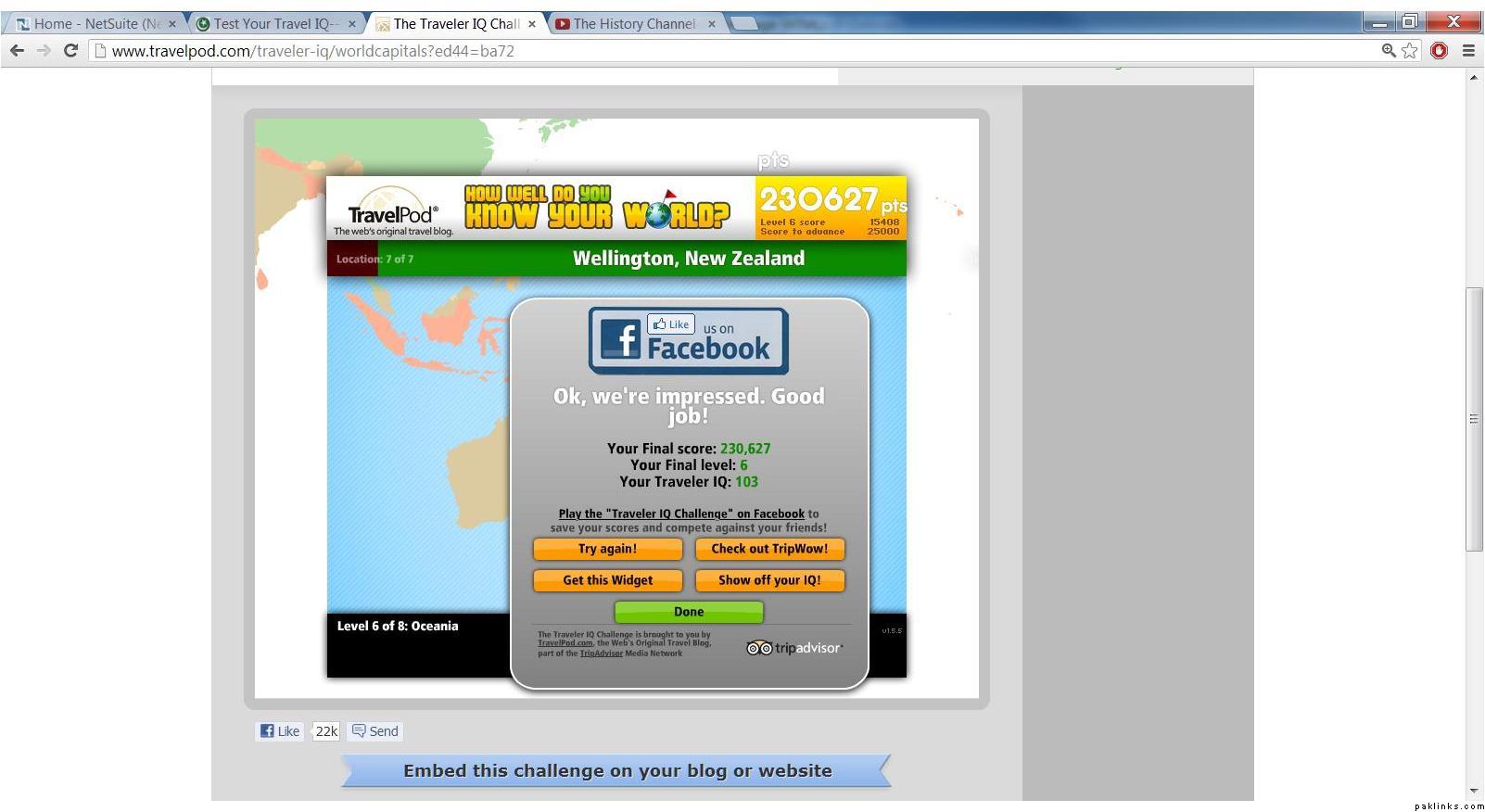The height and width of the screenshot is (812, 1485).
Task: Click the browser back arrow
Action: tap(17, 51)
